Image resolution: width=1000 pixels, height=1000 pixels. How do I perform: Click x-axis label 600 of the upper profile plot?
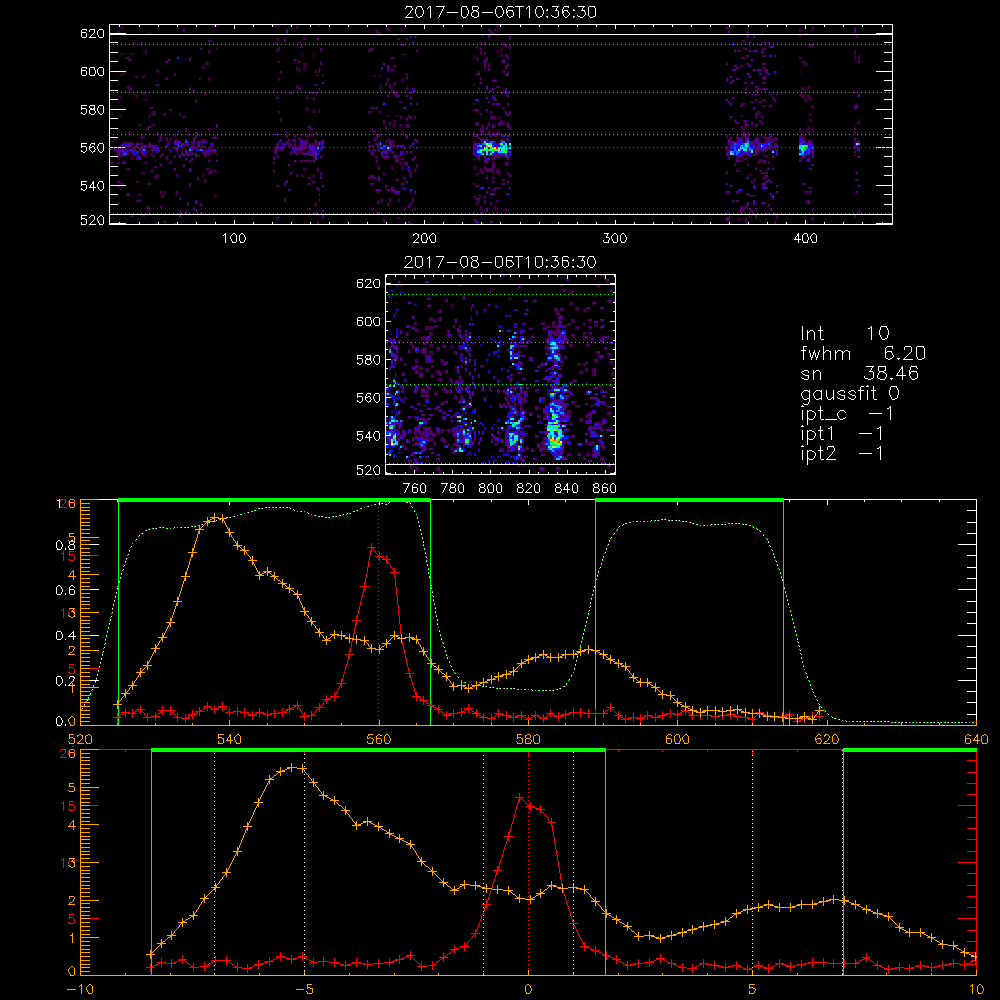[x=677, y=739]
